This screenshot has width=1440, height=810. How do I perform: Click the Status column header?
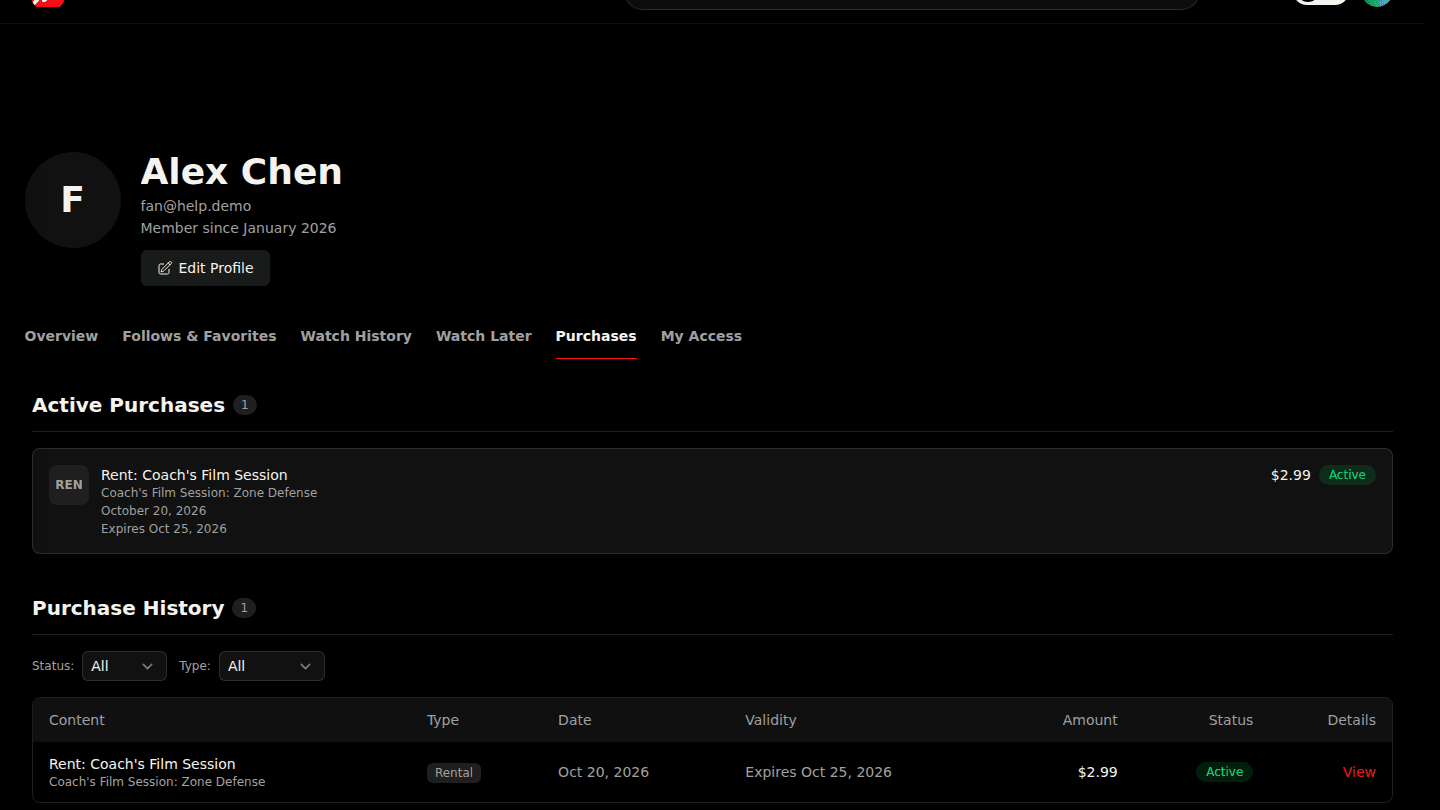click(x=1231, y=720)
